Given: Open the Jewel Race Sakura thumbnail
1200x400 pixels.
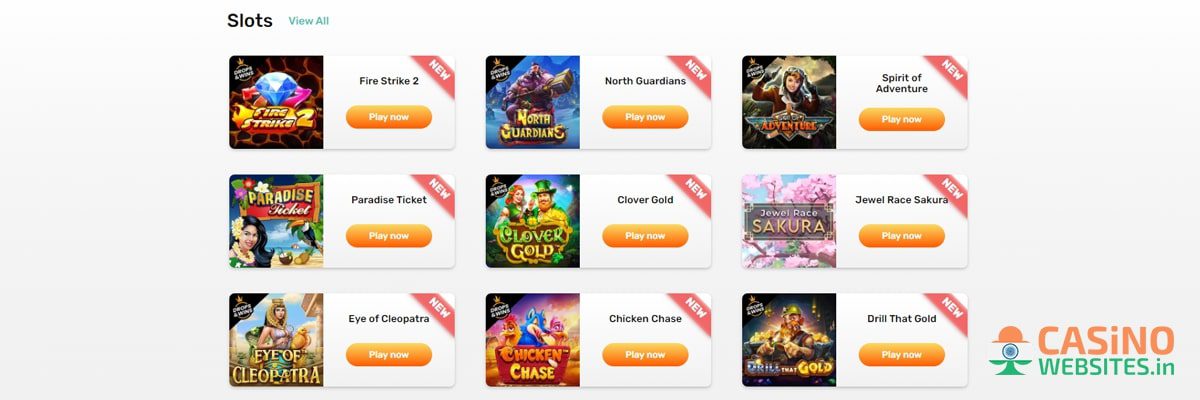Looking at the screenshot, I should (789, 221).
